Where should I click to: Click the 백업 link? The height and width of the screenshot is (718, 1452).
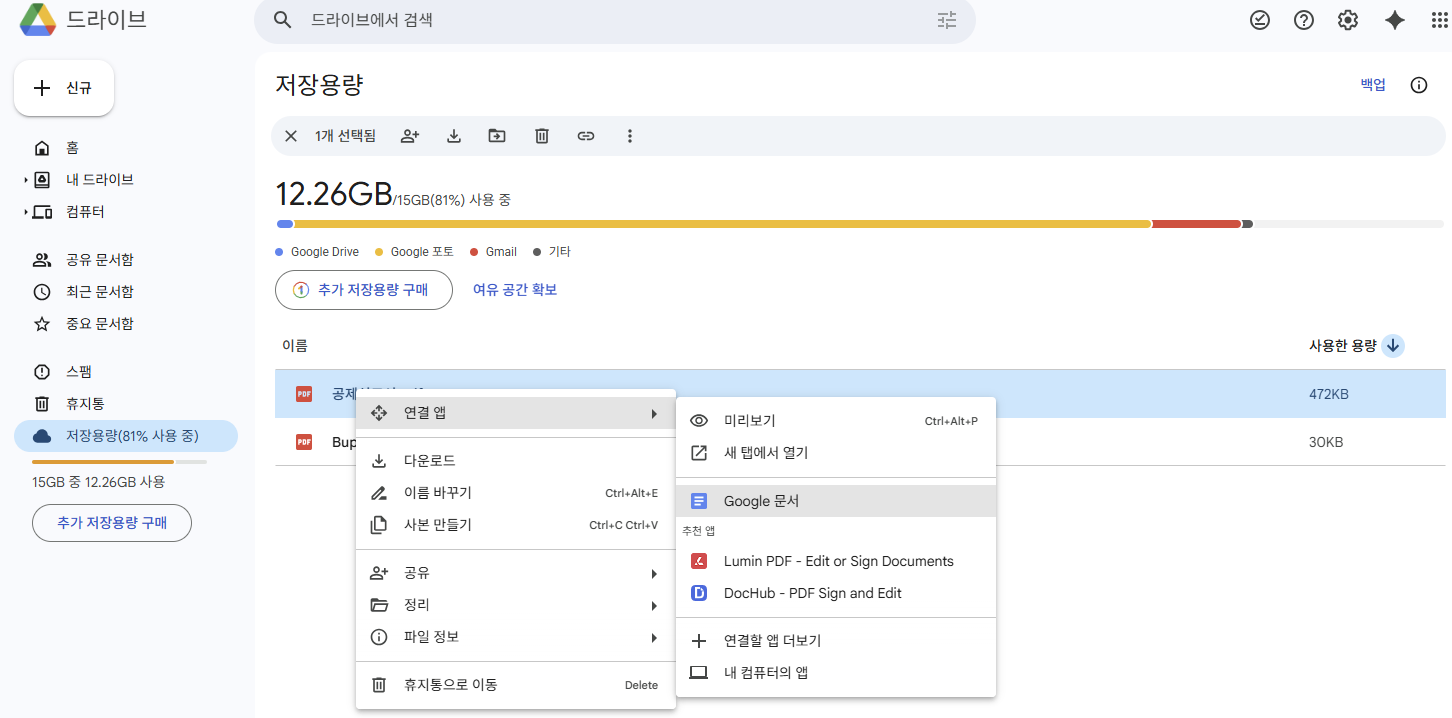tap(1373, 85)
